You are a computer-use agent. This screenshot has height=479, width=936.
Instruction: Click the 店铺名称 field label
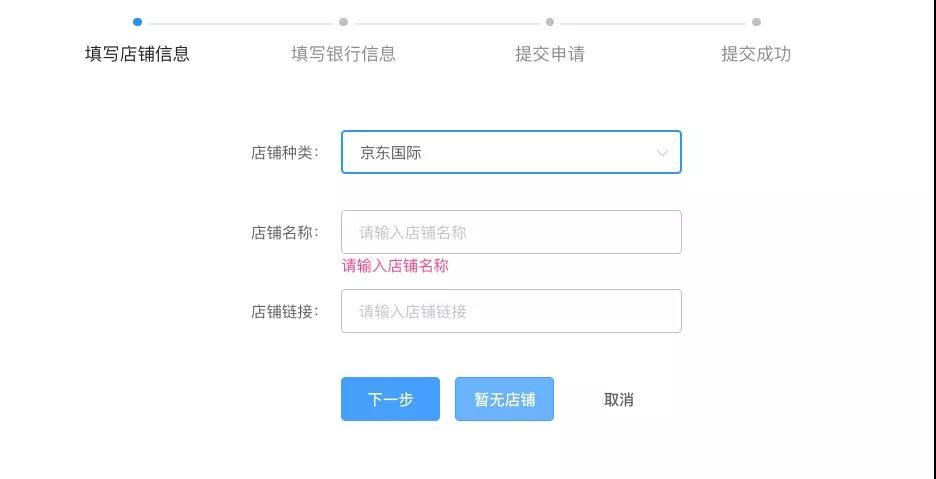(x=284, y=232)
